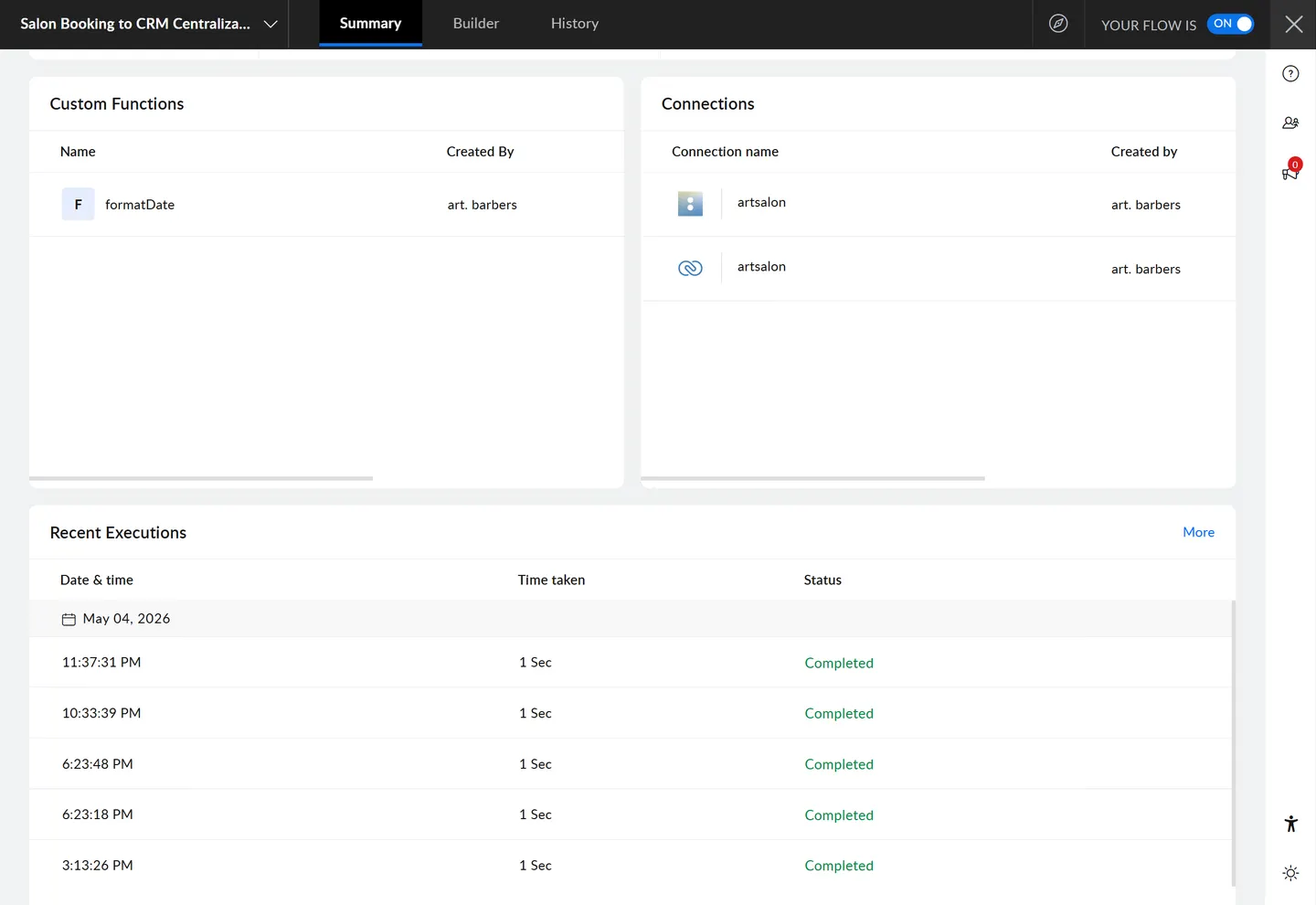Select the 11:37:31 PM execution row
This screenshot has height=905, width=1316.
point(631,663)
